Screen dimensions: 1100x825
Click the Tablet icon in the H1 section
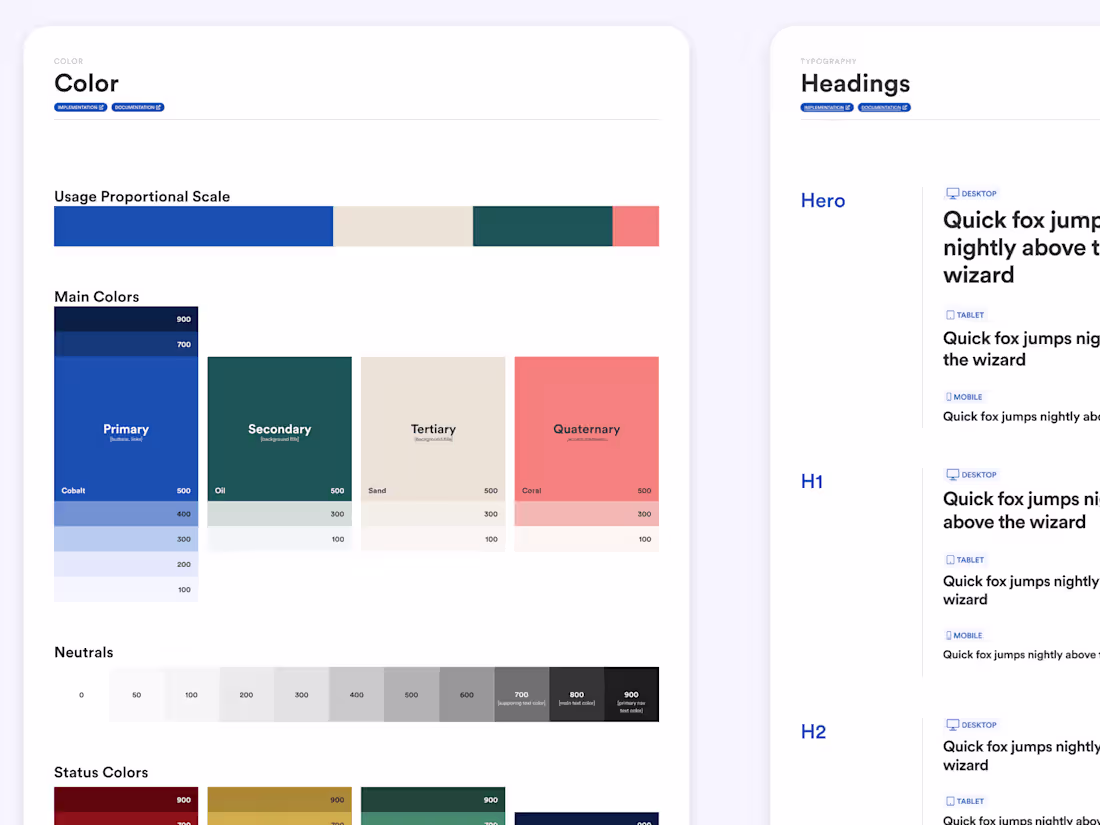point(950,560)
